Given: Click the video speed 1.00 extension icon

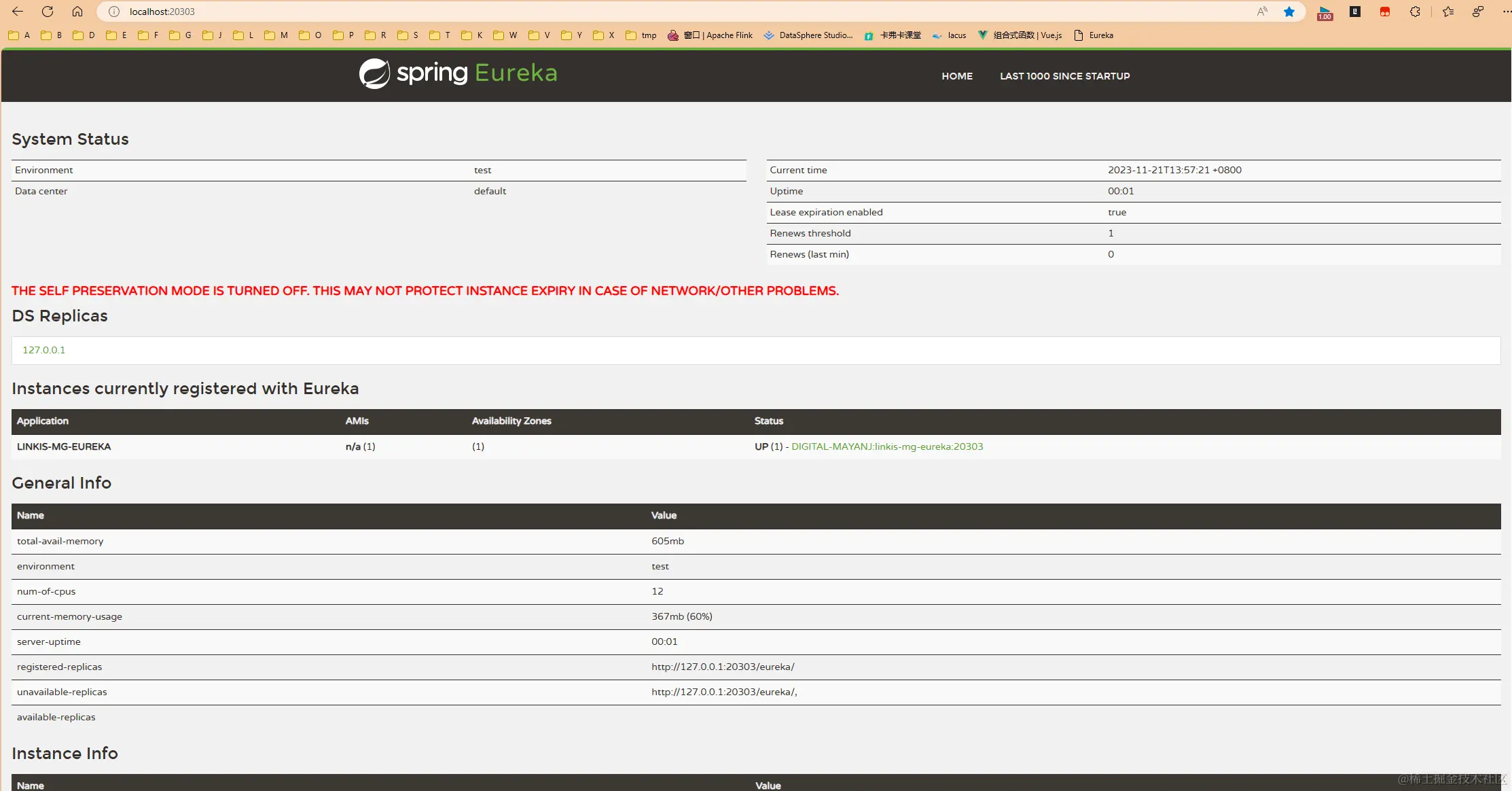Looking at the screenshot, I should point(1325,12).
